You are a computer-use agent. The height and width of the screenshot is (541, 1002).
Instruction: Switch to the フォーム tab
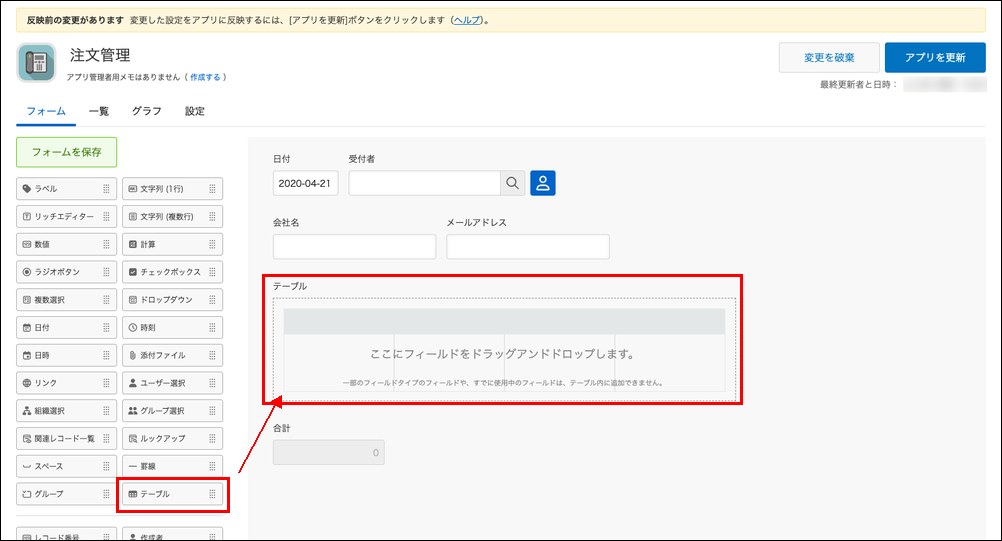pos(46,111)
